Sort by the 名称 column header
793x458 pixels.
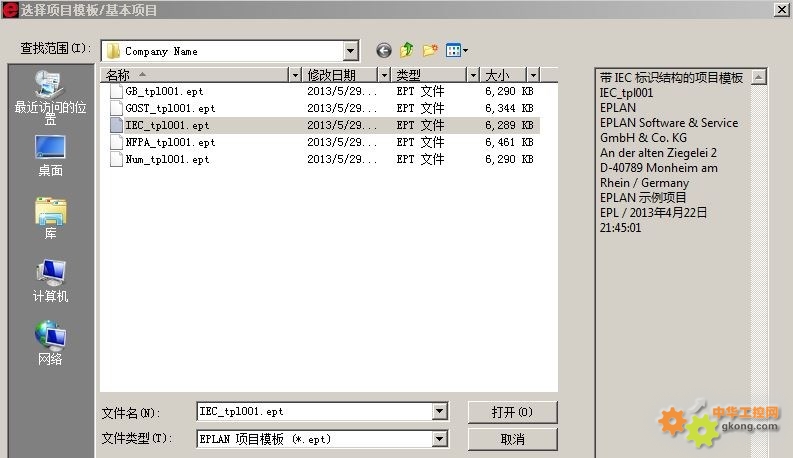point(194,75)
